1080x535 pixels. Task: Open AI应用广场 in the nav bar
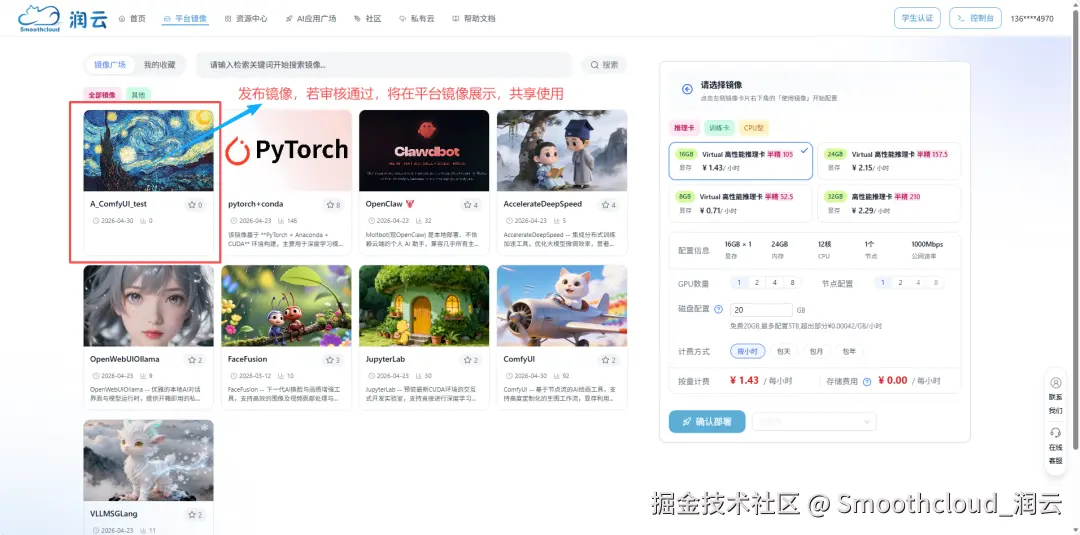pos(311,19)
